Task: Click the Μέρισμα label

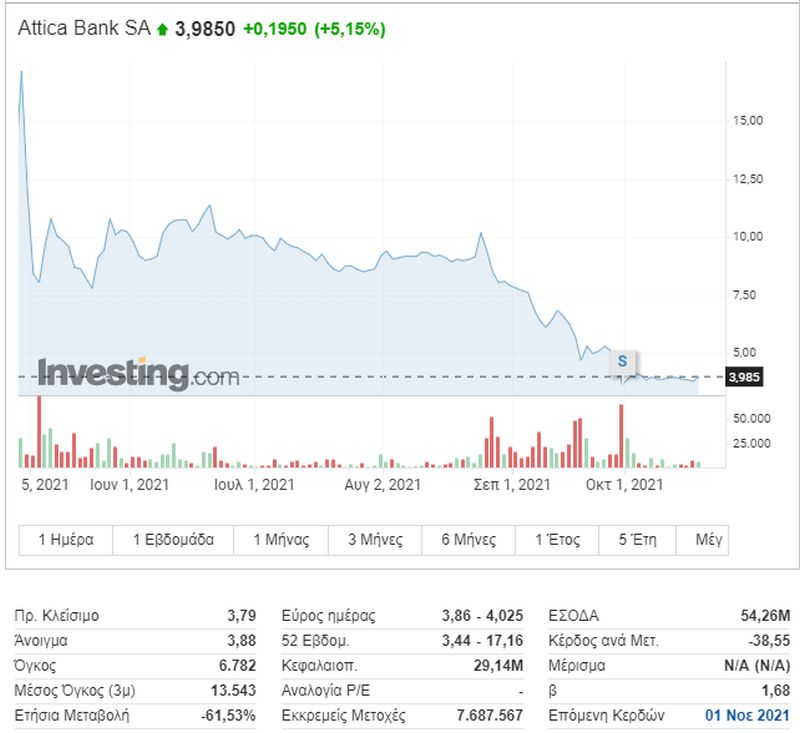Action: (577, 665)
